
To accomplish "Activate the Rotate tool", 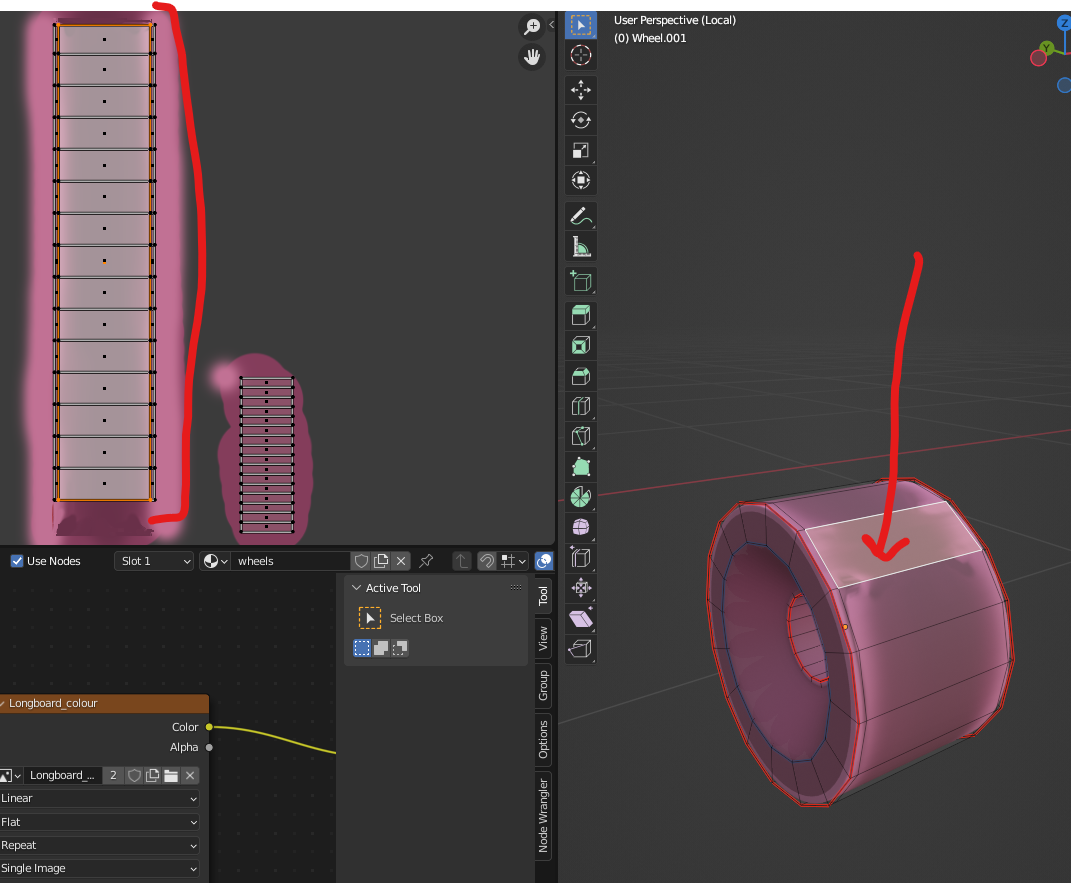I will [580, 120].
